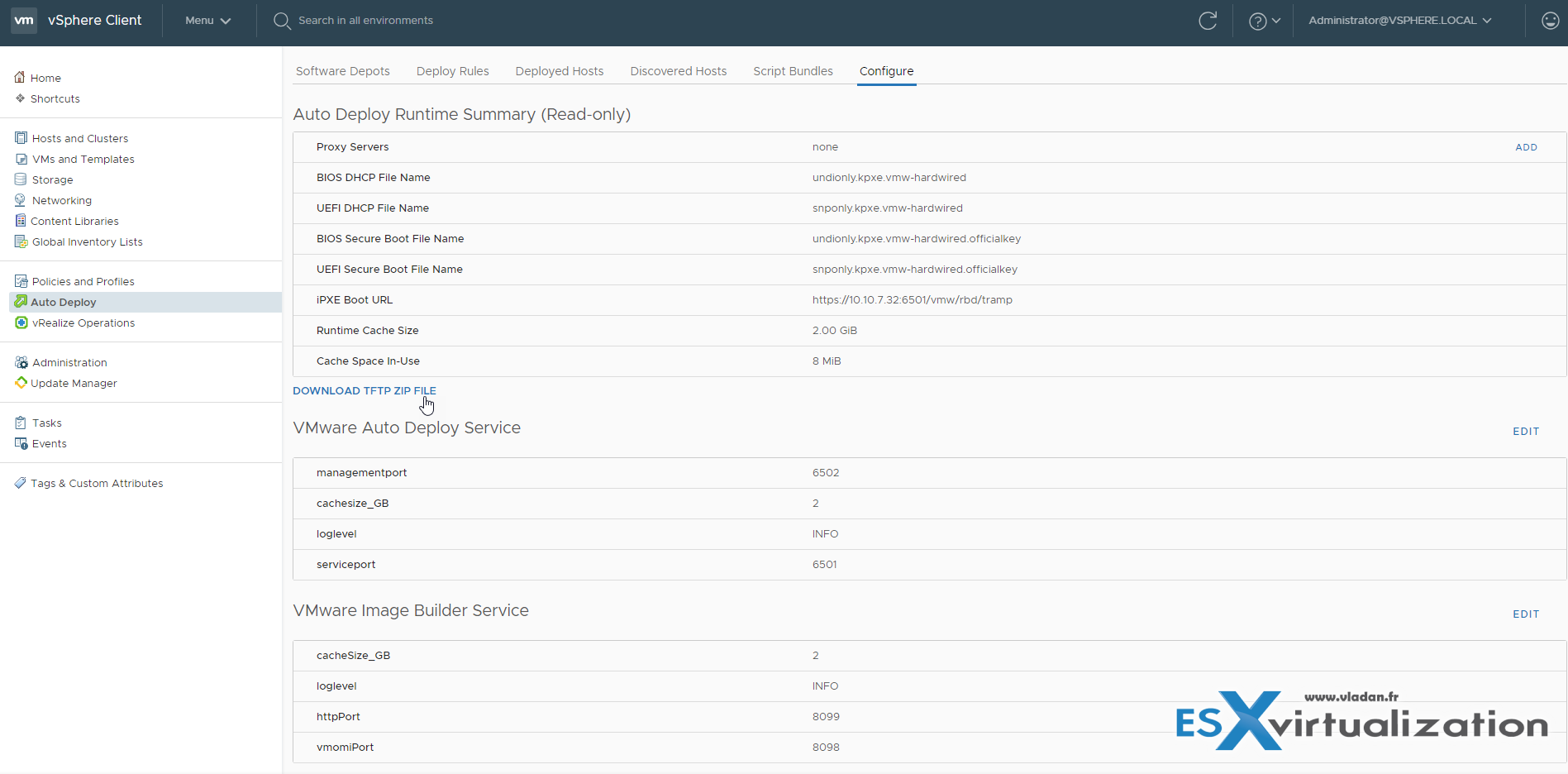Click the Auto Deploy green icon
Screen dimensions: 1568x774
(21, 302)
